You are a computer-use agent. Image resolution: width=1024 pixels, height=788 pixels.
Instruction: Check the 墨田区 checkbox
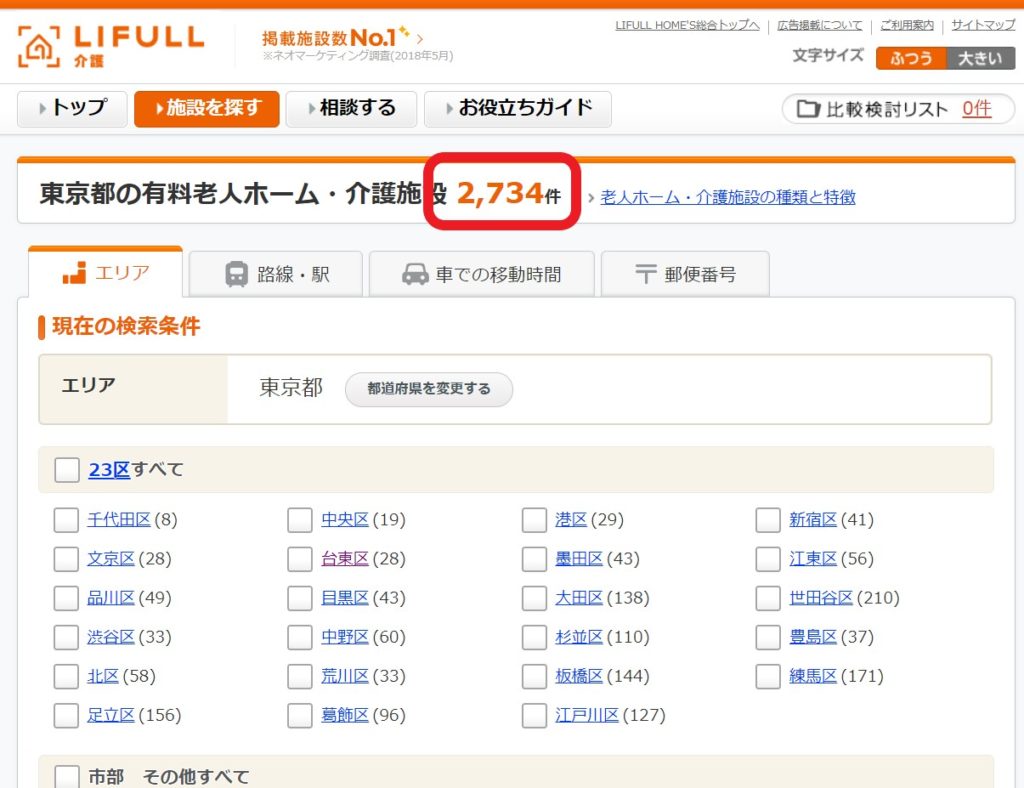pyautogui.click(x=534, y=559)
